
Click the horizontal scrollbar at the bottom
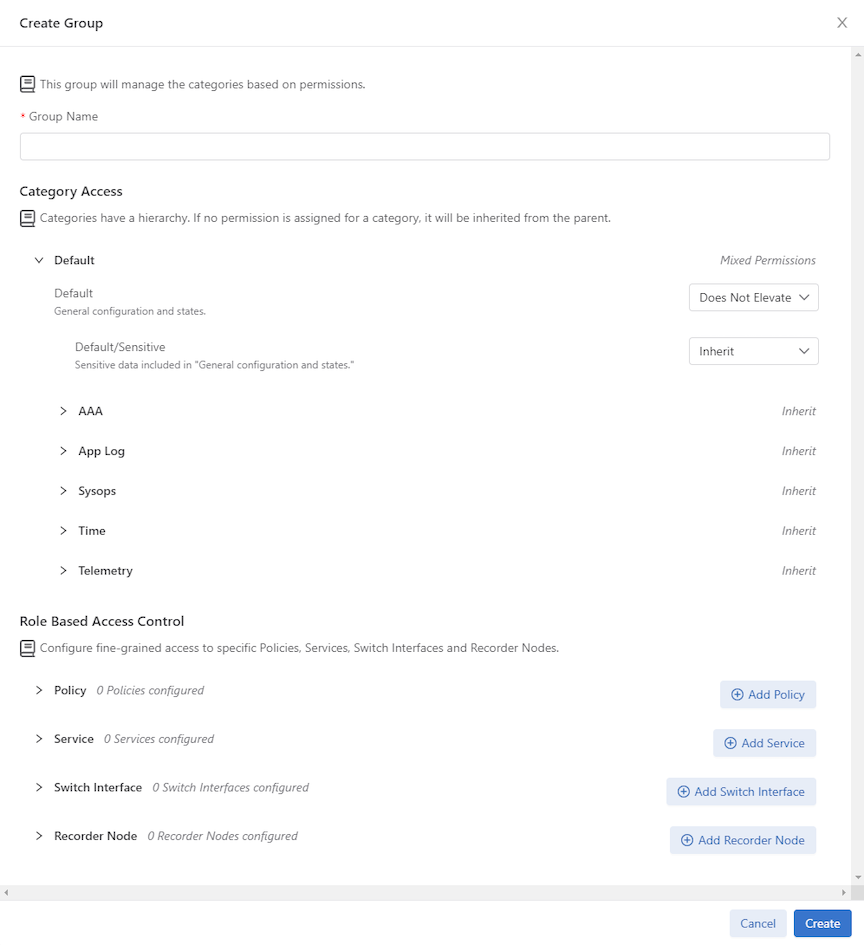coord(425,892)
